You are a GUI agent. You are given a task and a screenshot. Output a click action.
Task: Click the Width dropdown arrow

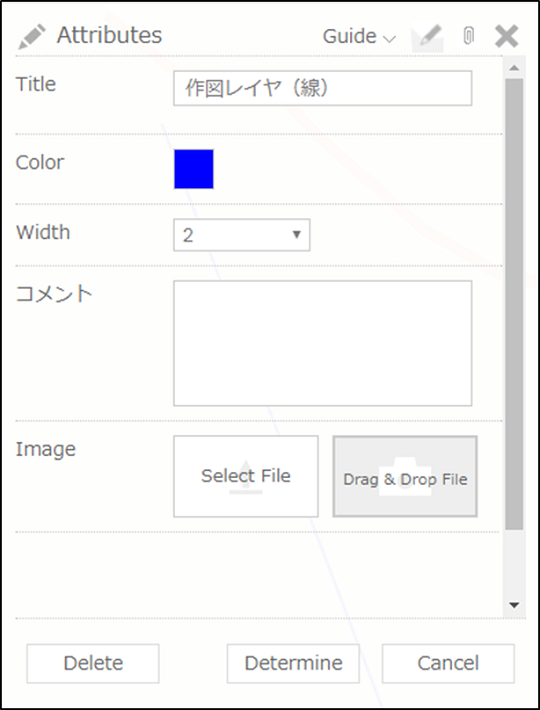[x=296, y=235]
